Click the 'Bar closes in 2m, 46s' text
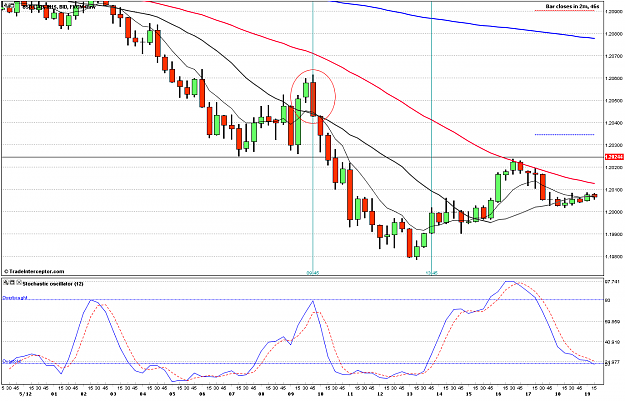 click(x=572, y=7)
